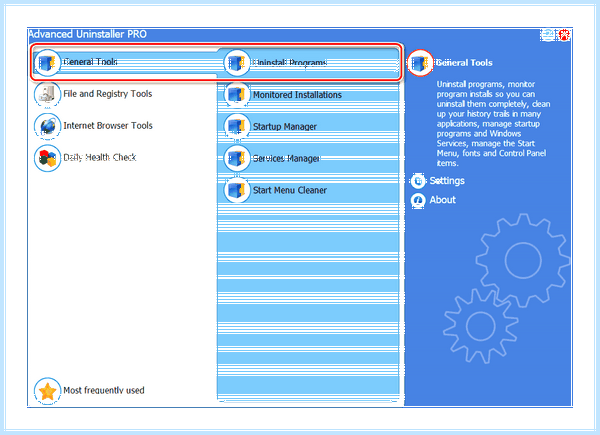Click the Startup Manager icon
The image size is (600, 435).
click(237, 126)
